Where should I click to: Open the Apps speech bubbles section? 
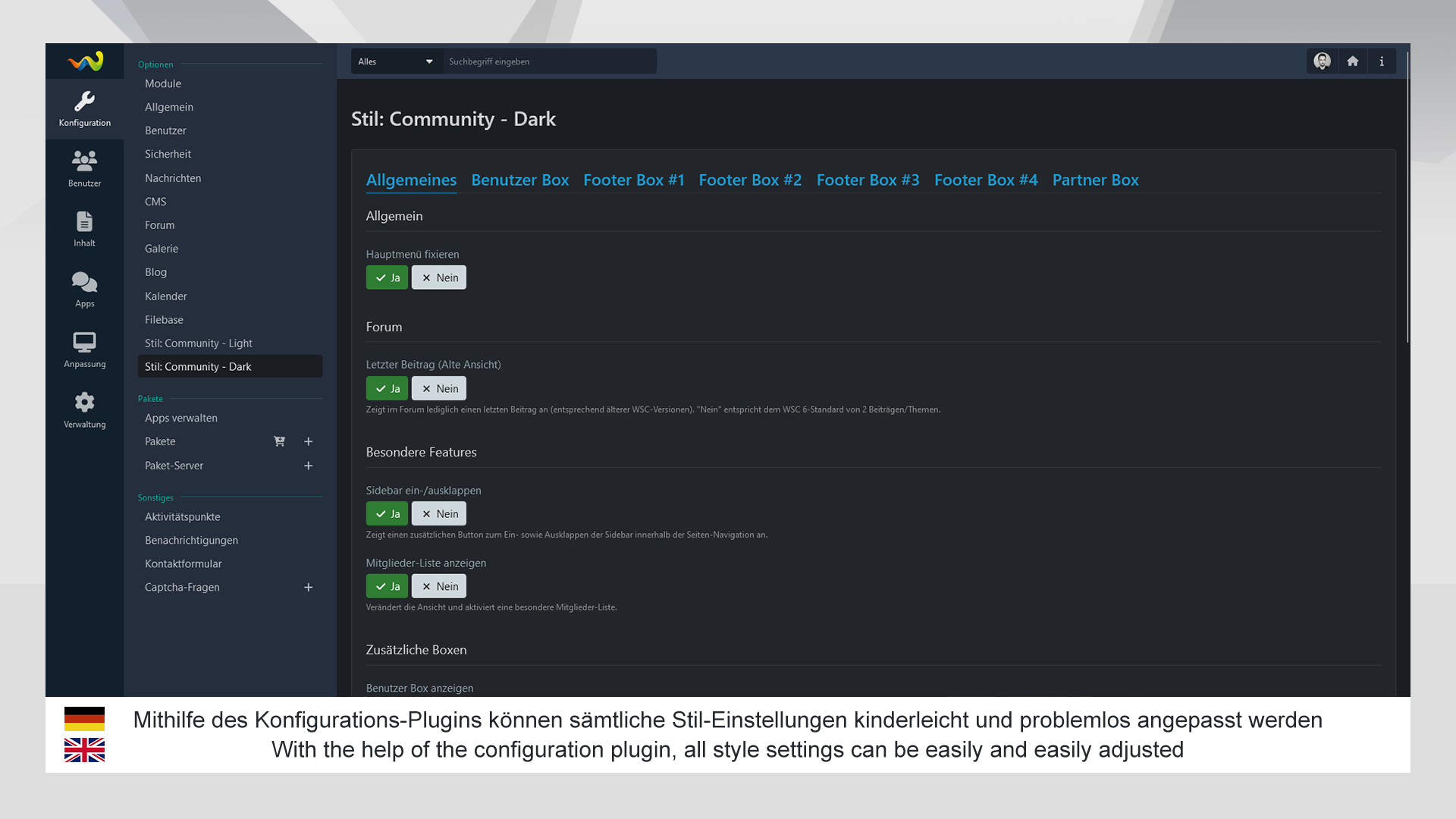point(84,290)
